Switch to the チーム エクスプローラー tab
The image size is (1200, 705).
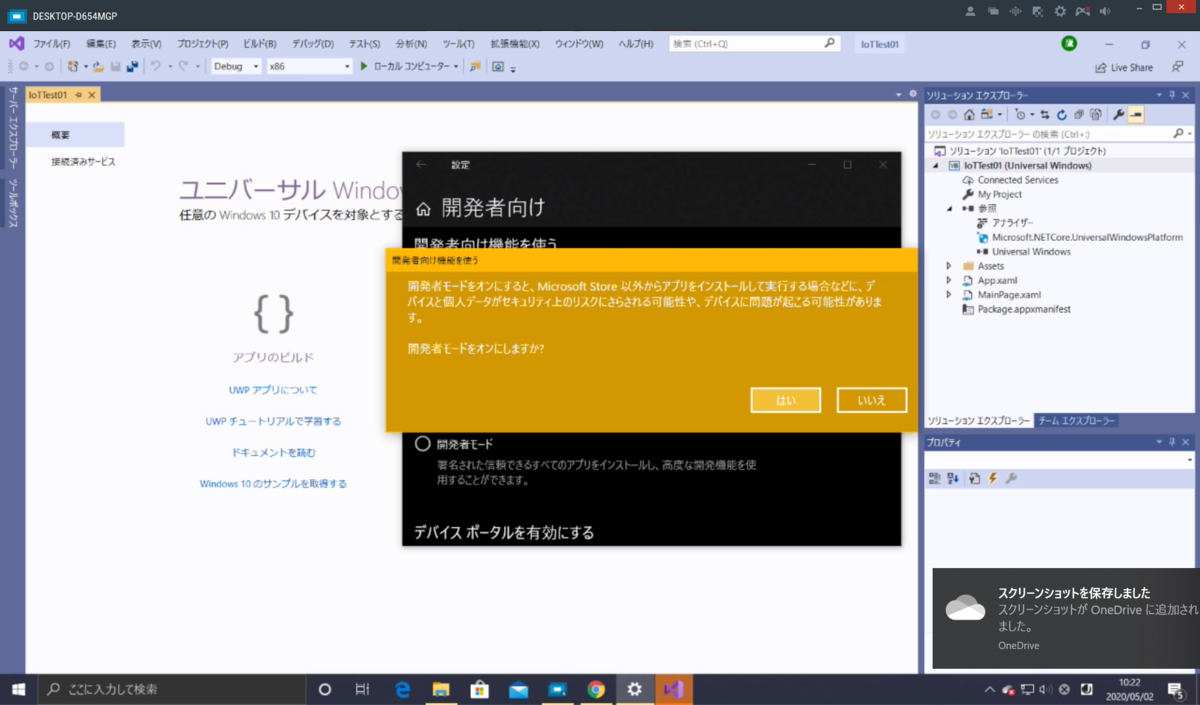coord(1079,421)
